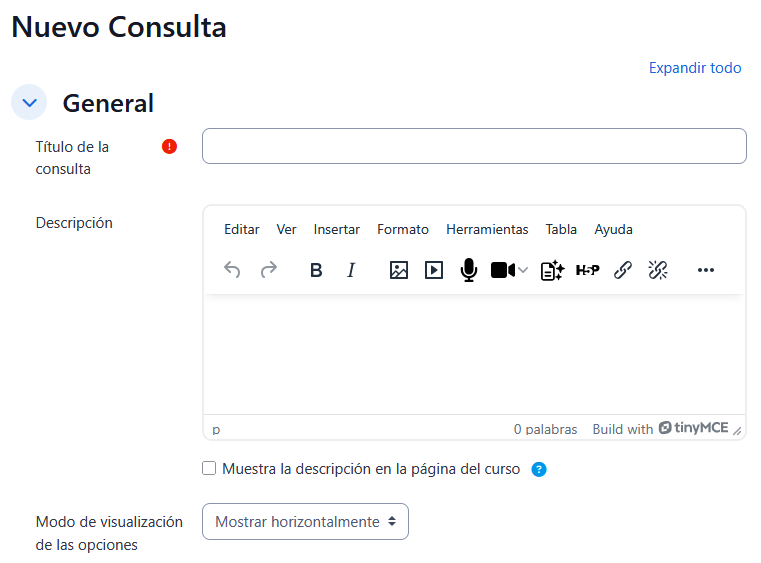This screenshot has width=761, height=563.
Task: Click the insert link chain icon
Action: pos(623,270)
